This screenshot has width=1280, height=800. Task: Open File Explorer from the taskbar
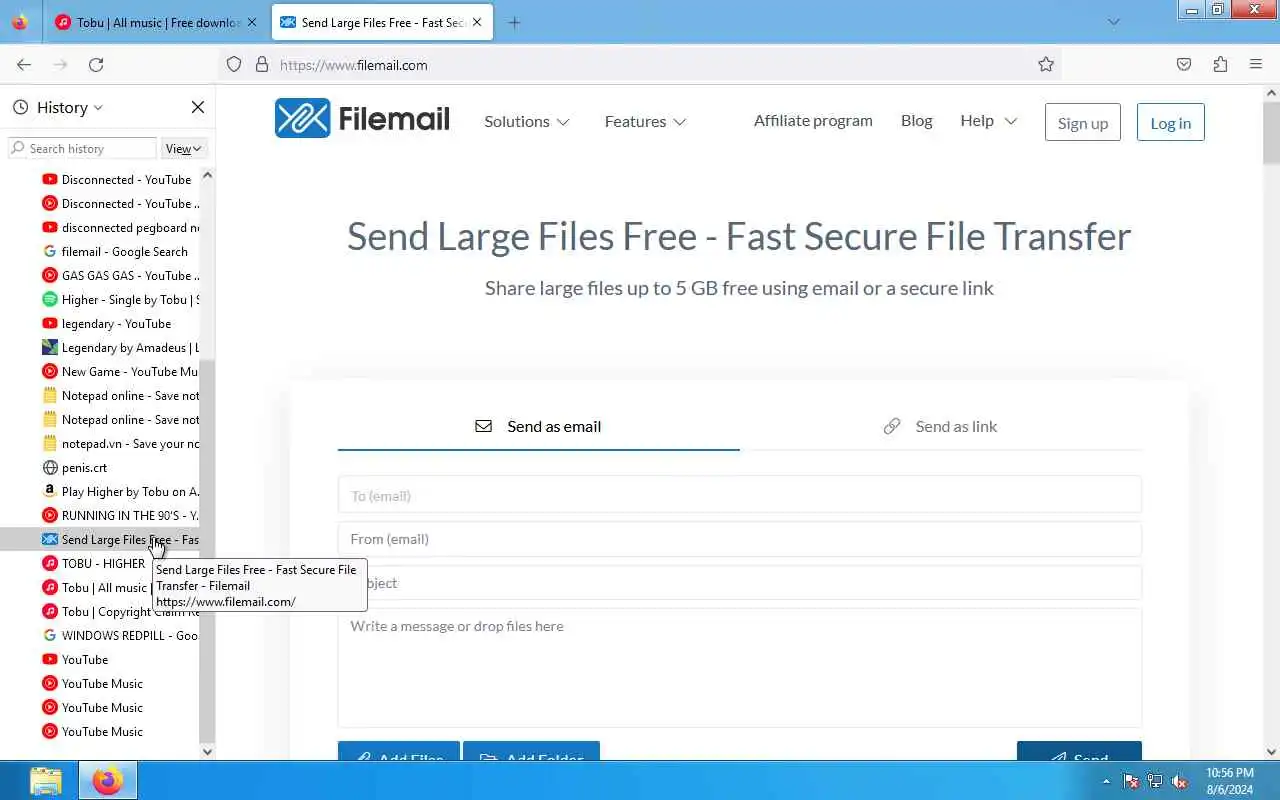[x=45, y=780]
